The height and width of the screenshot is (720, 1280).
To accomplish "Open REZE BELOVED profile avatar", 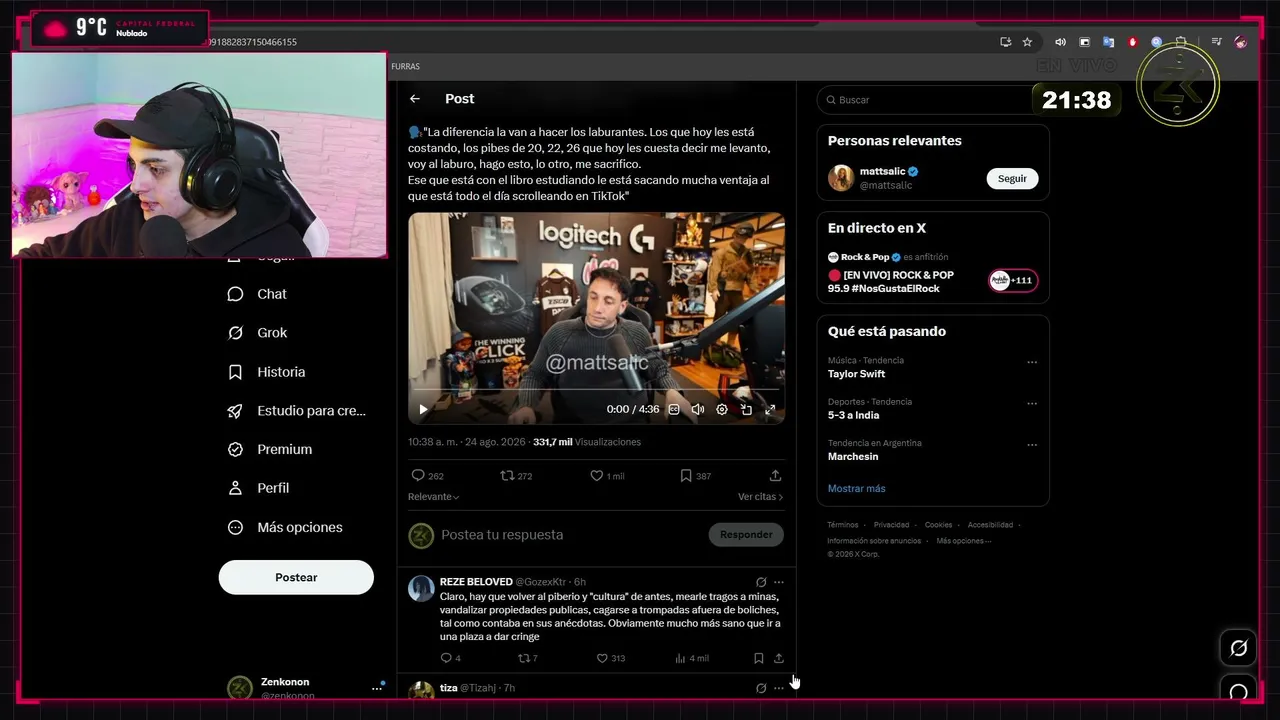I will click(x=421, y=589).
